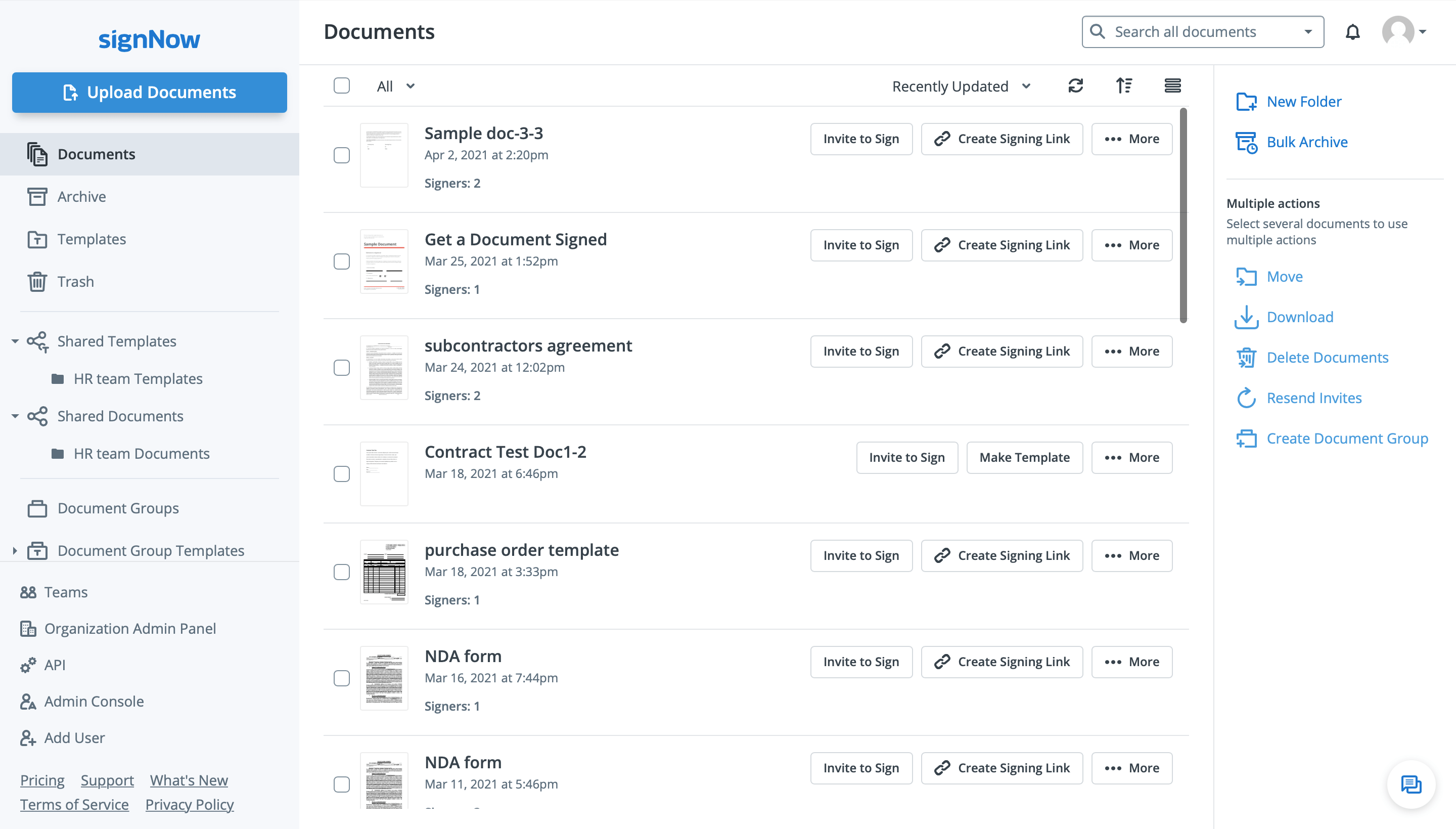This screenshot has height=829, width=1456.
Task: Click the refresh documents icon
Action: (x=1075, y=86)
